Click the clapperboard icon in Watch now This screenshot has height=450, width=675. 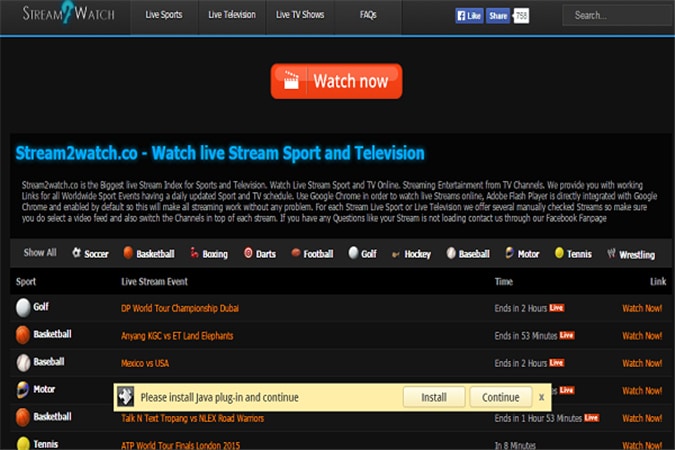291,81
